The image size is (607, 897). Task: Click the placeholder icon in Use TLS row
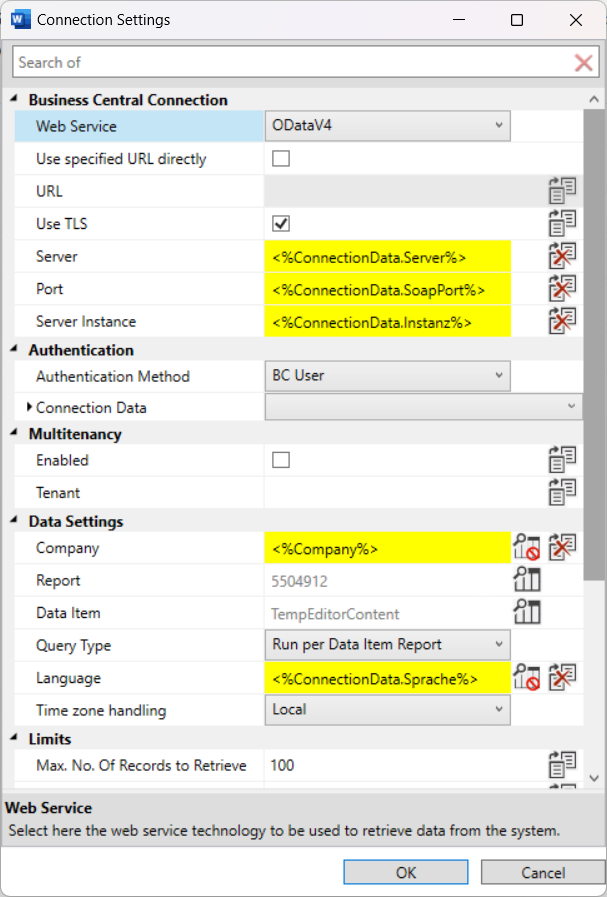pos(562,223)
